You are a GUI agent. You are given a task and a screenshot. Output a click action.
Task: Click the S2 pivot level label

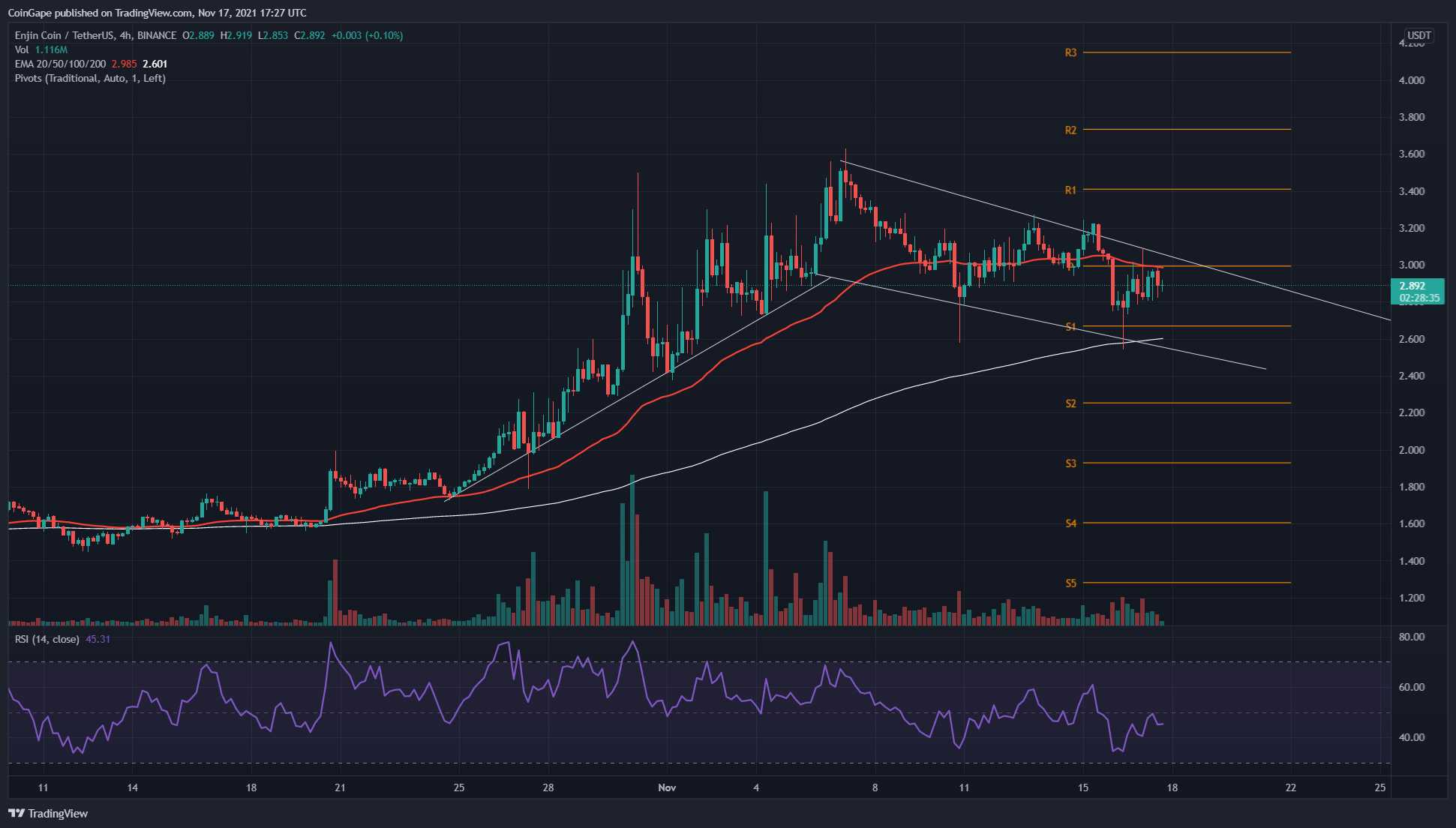coord(1070,403)
